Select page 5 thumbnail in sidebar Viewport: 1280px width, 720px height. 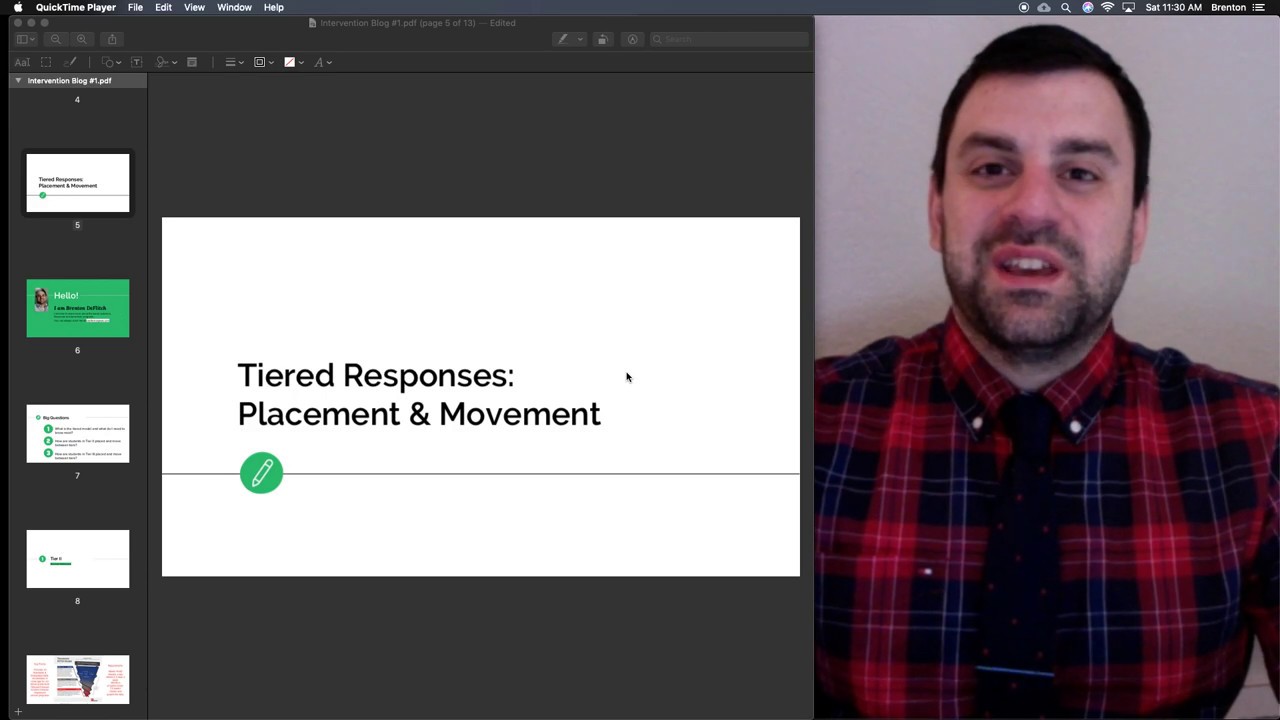tap(78, 183)
